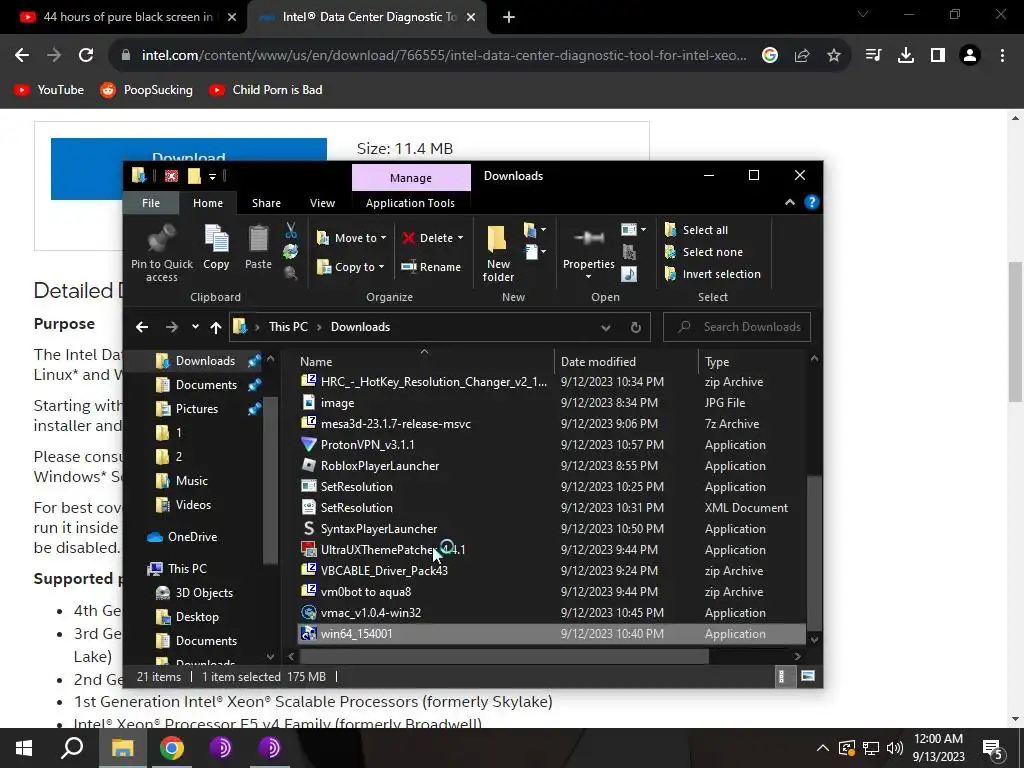Image resolution: width=1024 pixels, height=768 pixels.
Task: Open the Copy to dropdown
Action: coord(351,266)
